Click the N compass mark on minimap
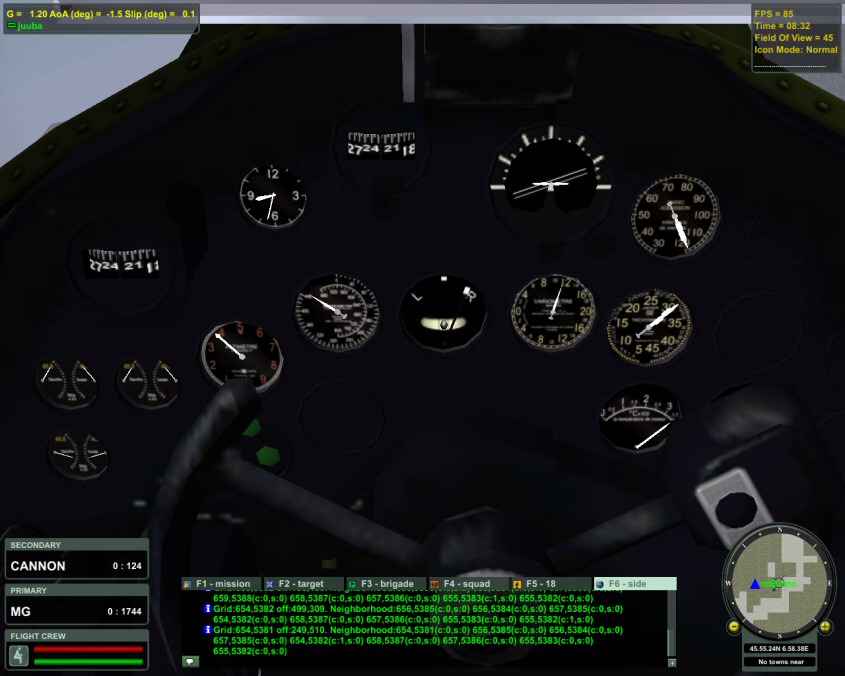 779,530
